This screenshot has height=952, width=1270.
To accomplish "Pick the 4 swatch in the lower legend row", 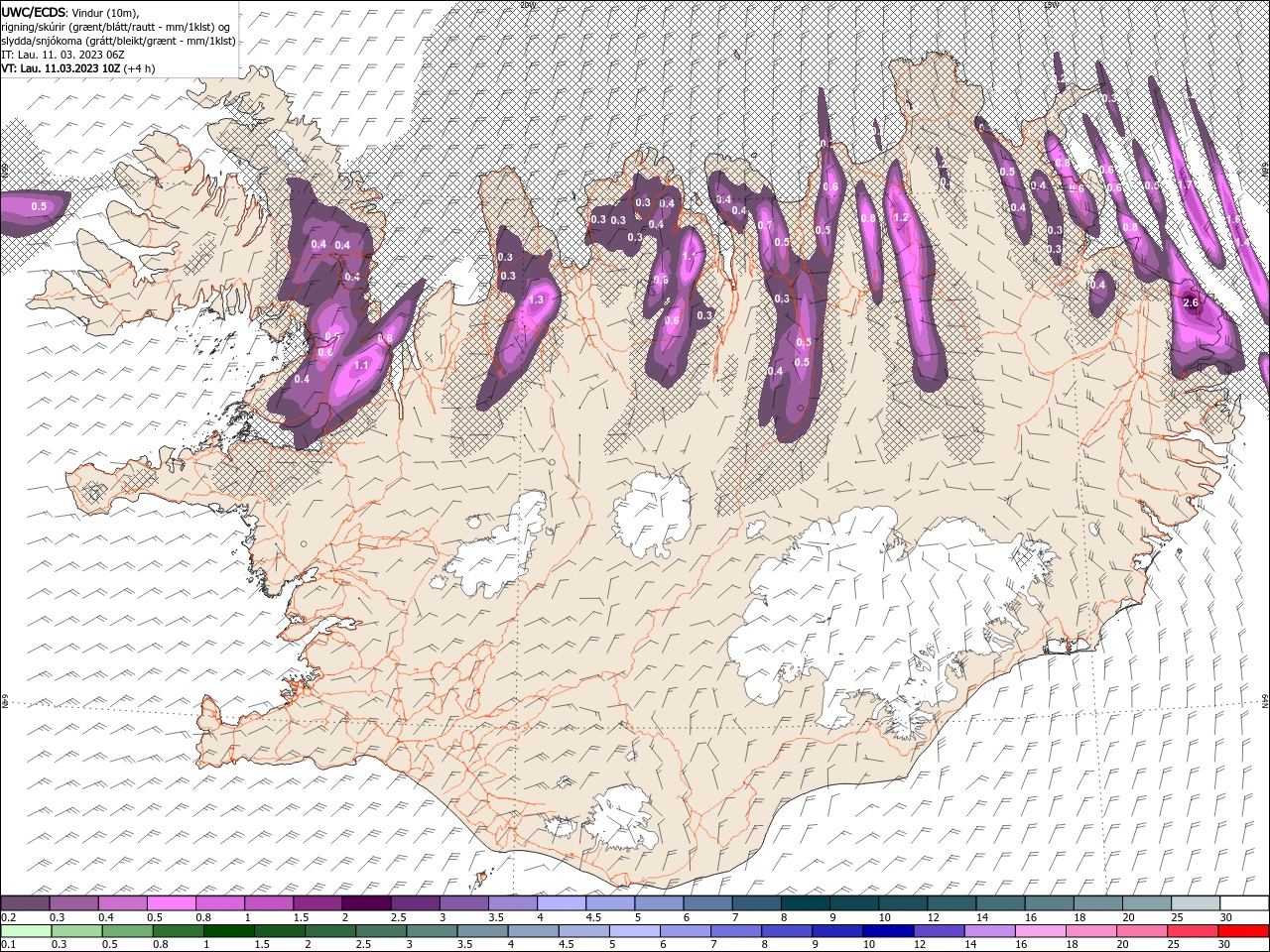I will [533, 931].
